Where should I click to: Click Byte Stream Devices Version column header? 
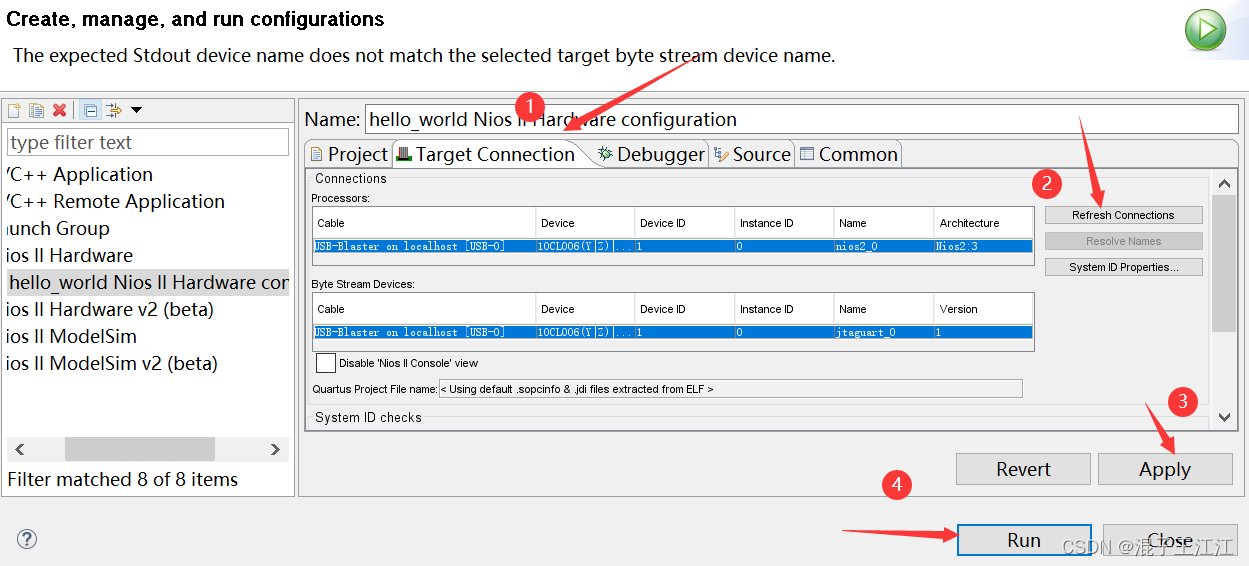pos(983,309)
